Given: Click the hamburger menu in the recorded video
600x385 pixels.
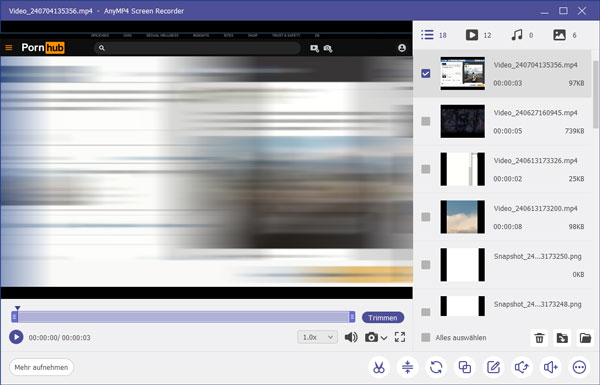Looking at the screenshot, I should pyautogui.click(x=8, y=47).
